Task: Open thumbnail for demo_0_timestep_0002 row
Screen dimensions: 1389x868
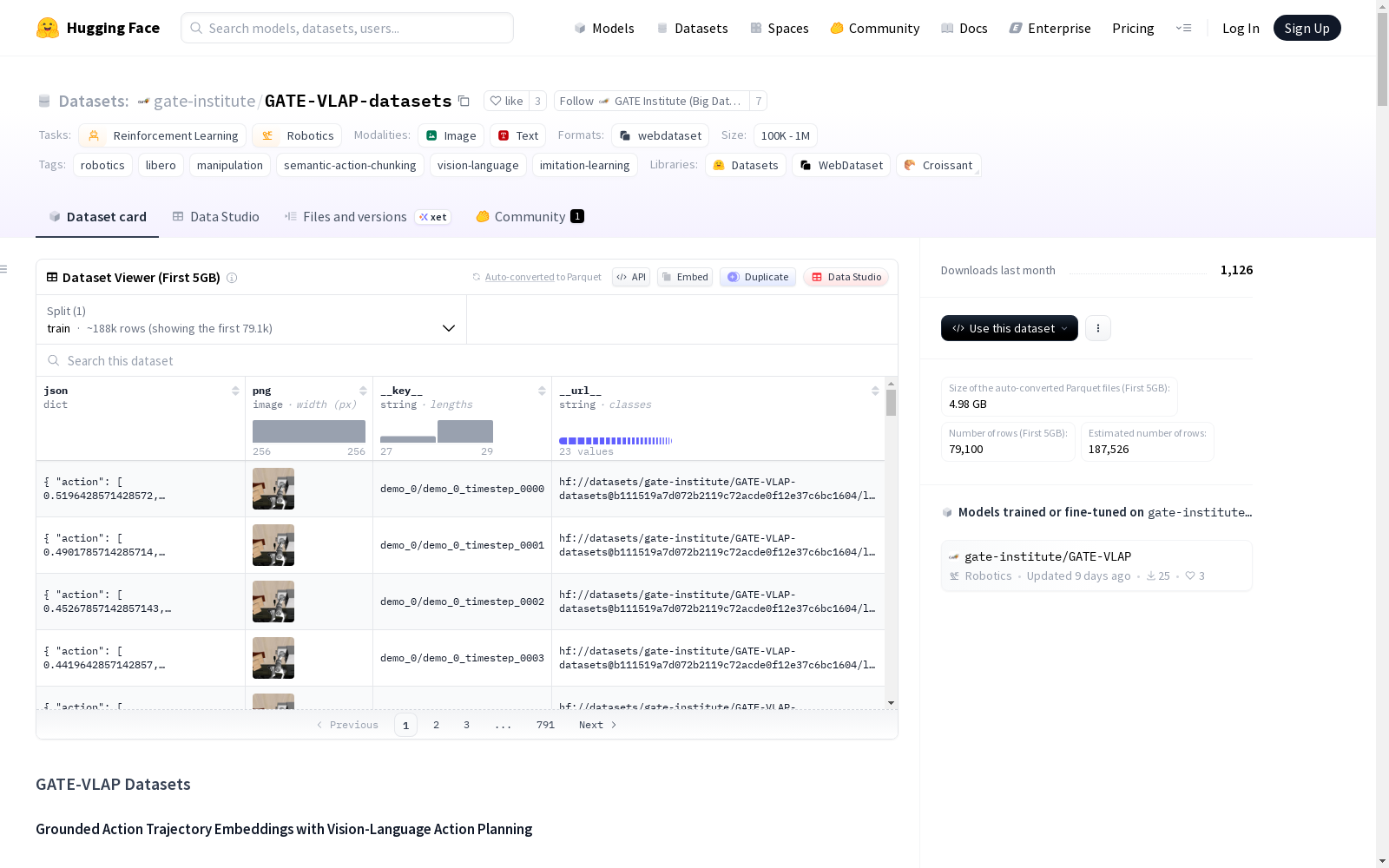Action: click(x=273, y=602)
